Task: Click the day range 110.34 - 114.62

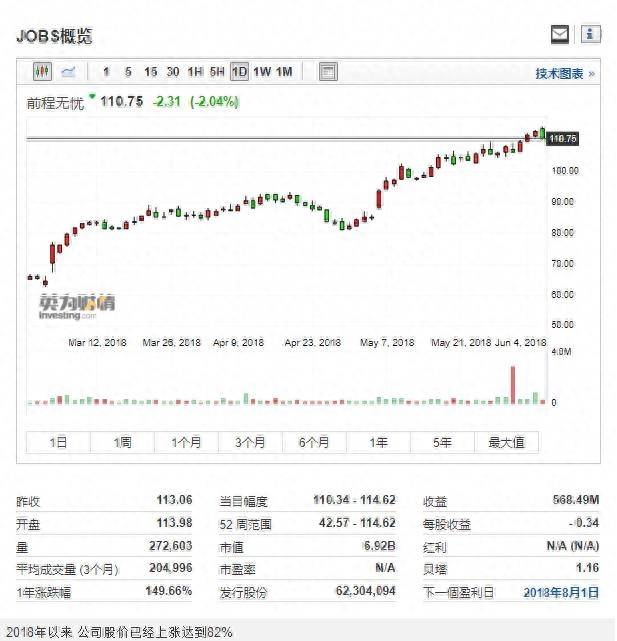Action: point(354,500)
